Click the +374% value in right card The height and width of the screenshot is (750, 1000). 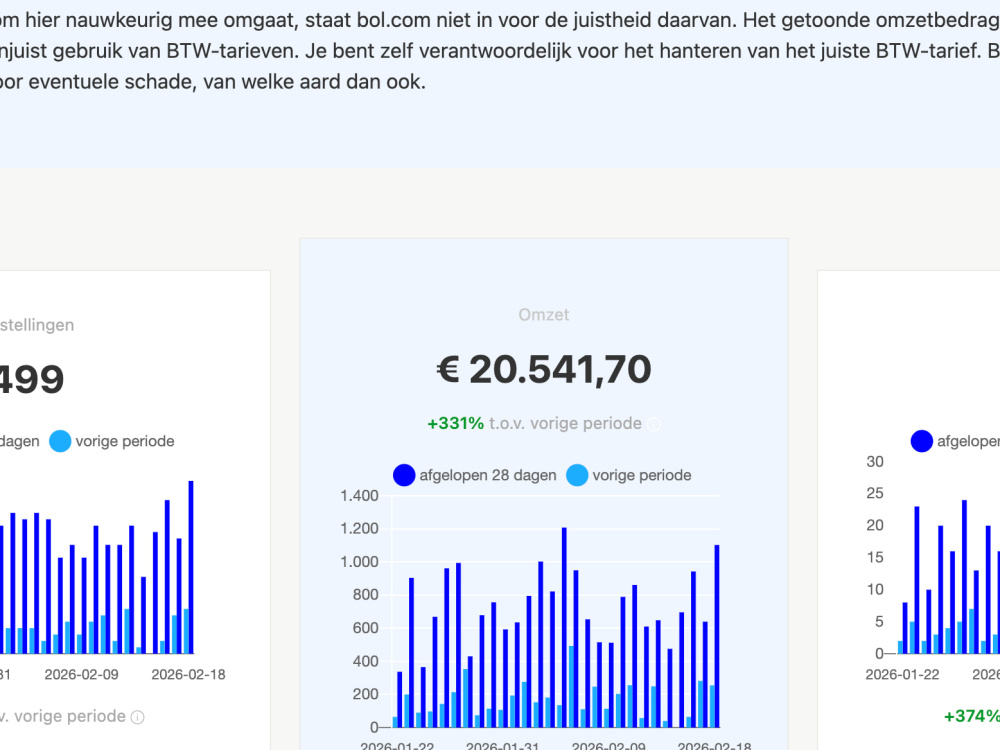pyautogui.click(x=971, y=716)
